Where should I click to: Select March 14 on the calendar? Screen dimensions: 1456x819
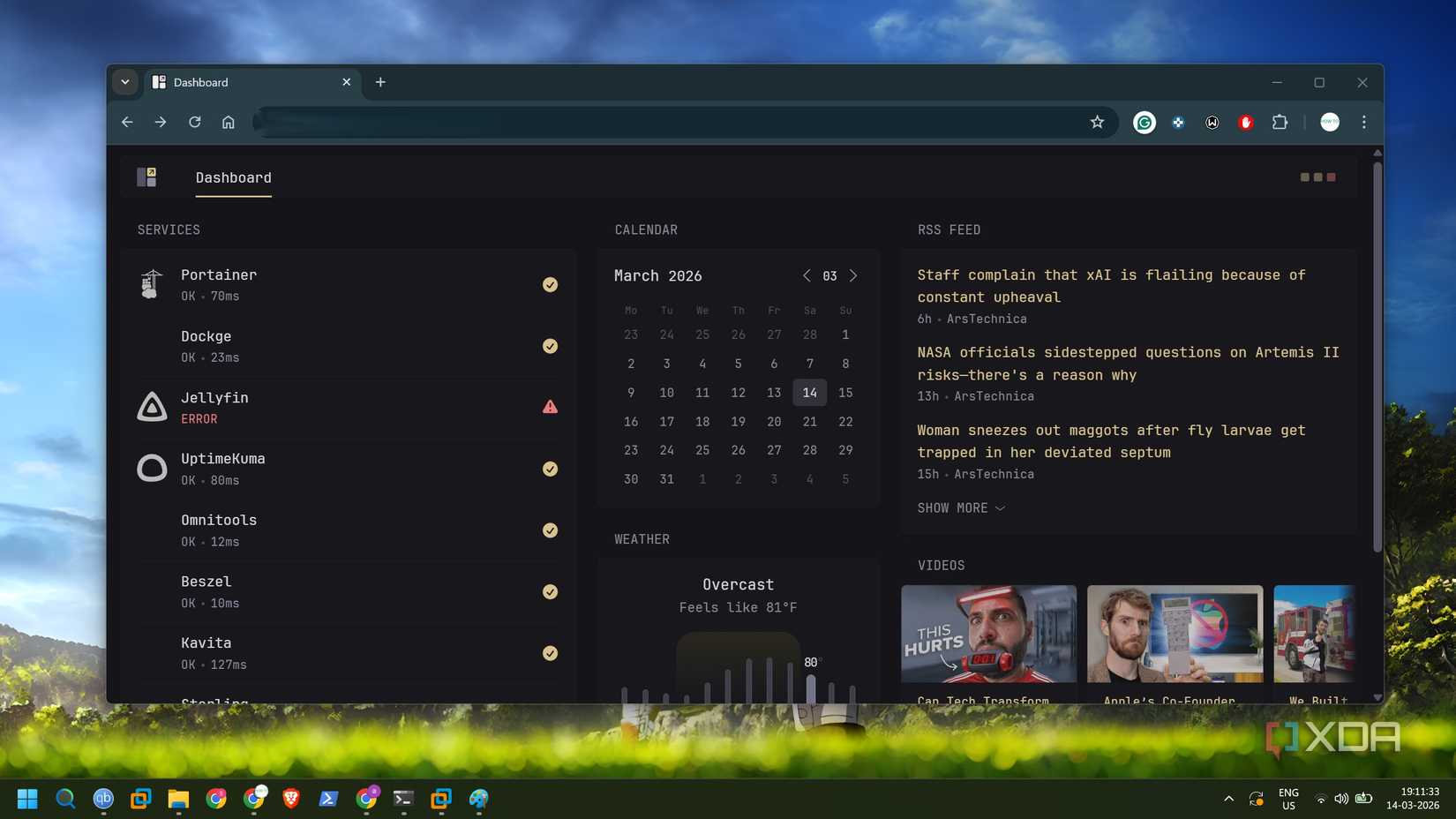coord(809,393)
